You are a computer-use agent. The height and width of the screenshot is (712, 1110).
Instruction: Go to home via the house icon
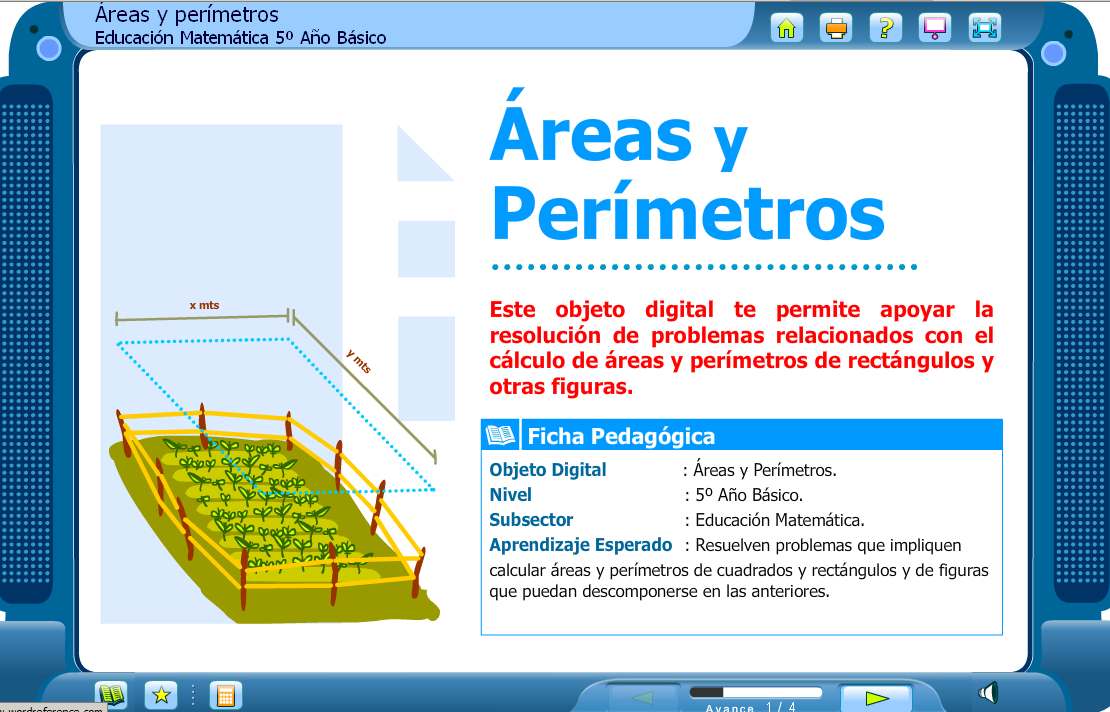[787, 28]
